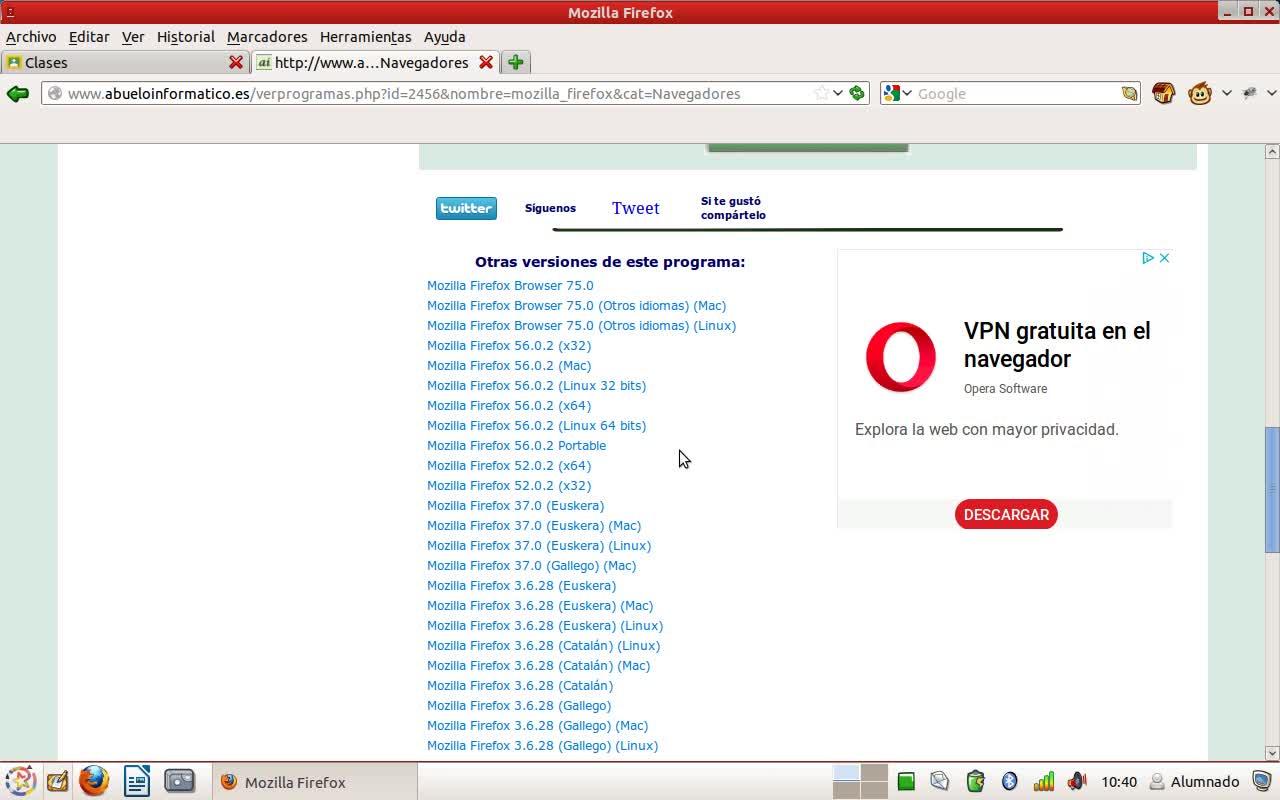Open the Mozilla Firefox 56.0.2 (x32) link
Image resolution: width=1280 pixels, height=800 pixels.
pyautogui.click(x=509, y=345)
